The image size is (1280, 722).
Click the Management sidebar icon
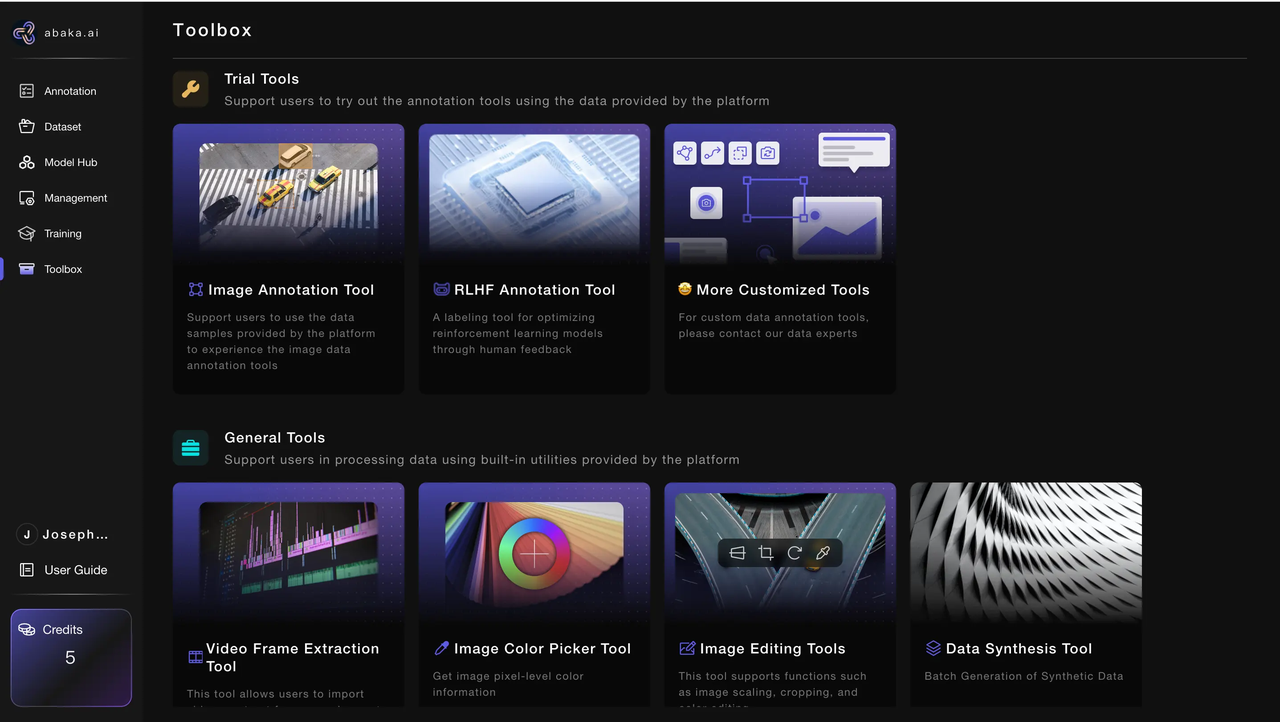[x=27, y=198]
